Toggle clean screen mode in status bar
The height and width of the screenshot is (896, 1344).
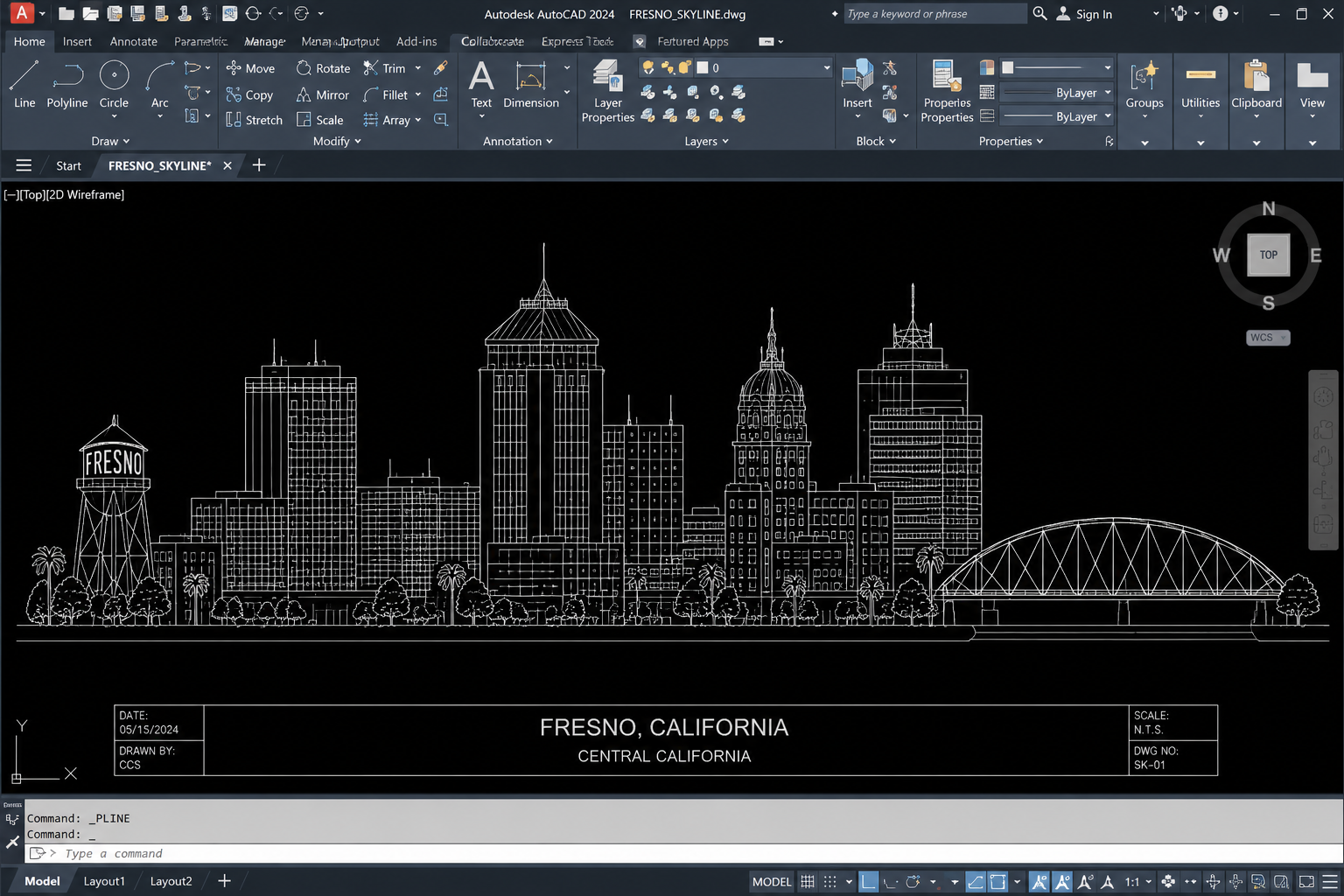[x=1306, y=881]
